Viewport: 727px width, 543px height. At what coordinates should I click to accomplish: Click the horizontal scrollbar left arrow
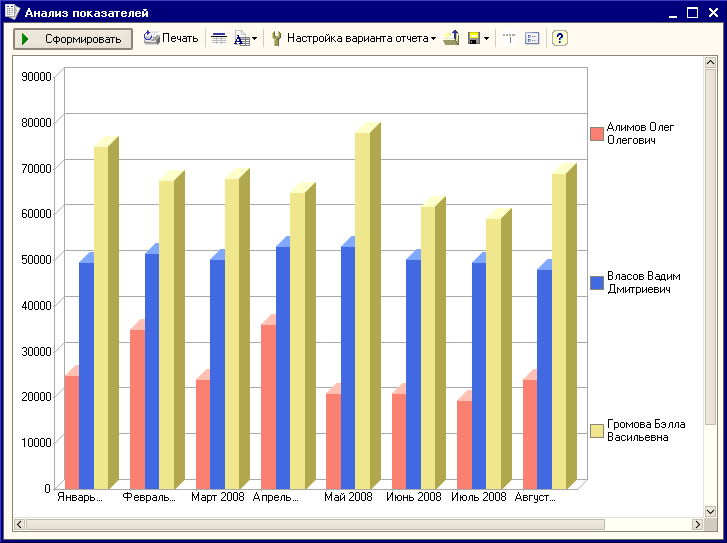pyautogui.click(x=19, y=524)
